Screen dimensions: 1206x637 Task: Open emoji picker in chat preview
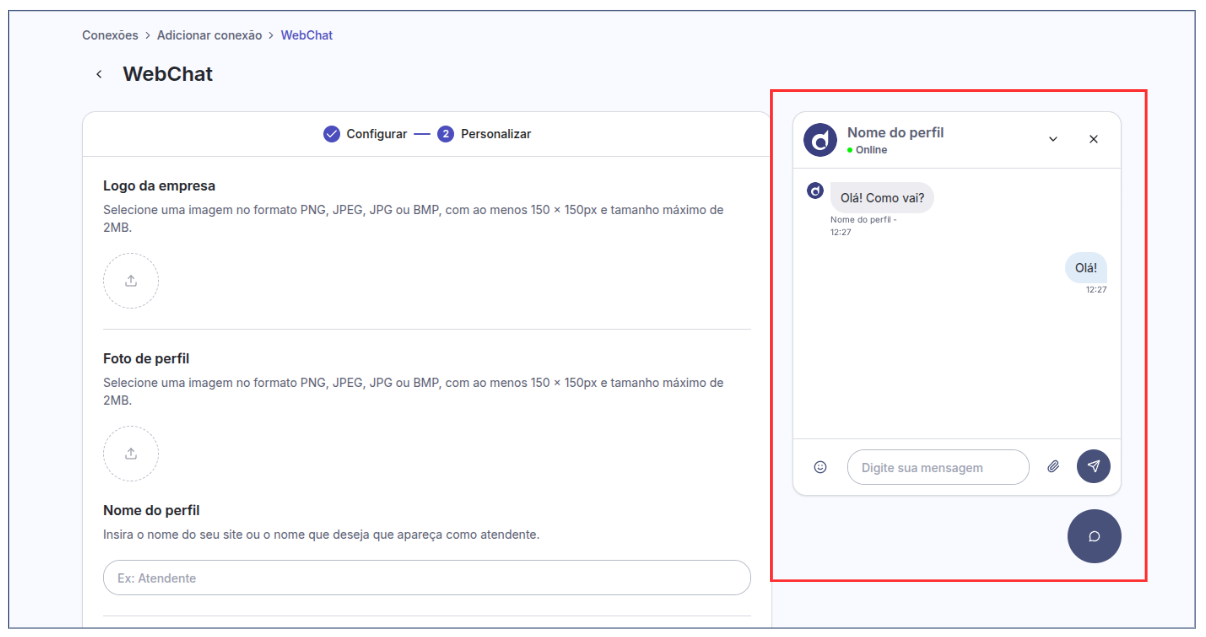pos(820,467)
